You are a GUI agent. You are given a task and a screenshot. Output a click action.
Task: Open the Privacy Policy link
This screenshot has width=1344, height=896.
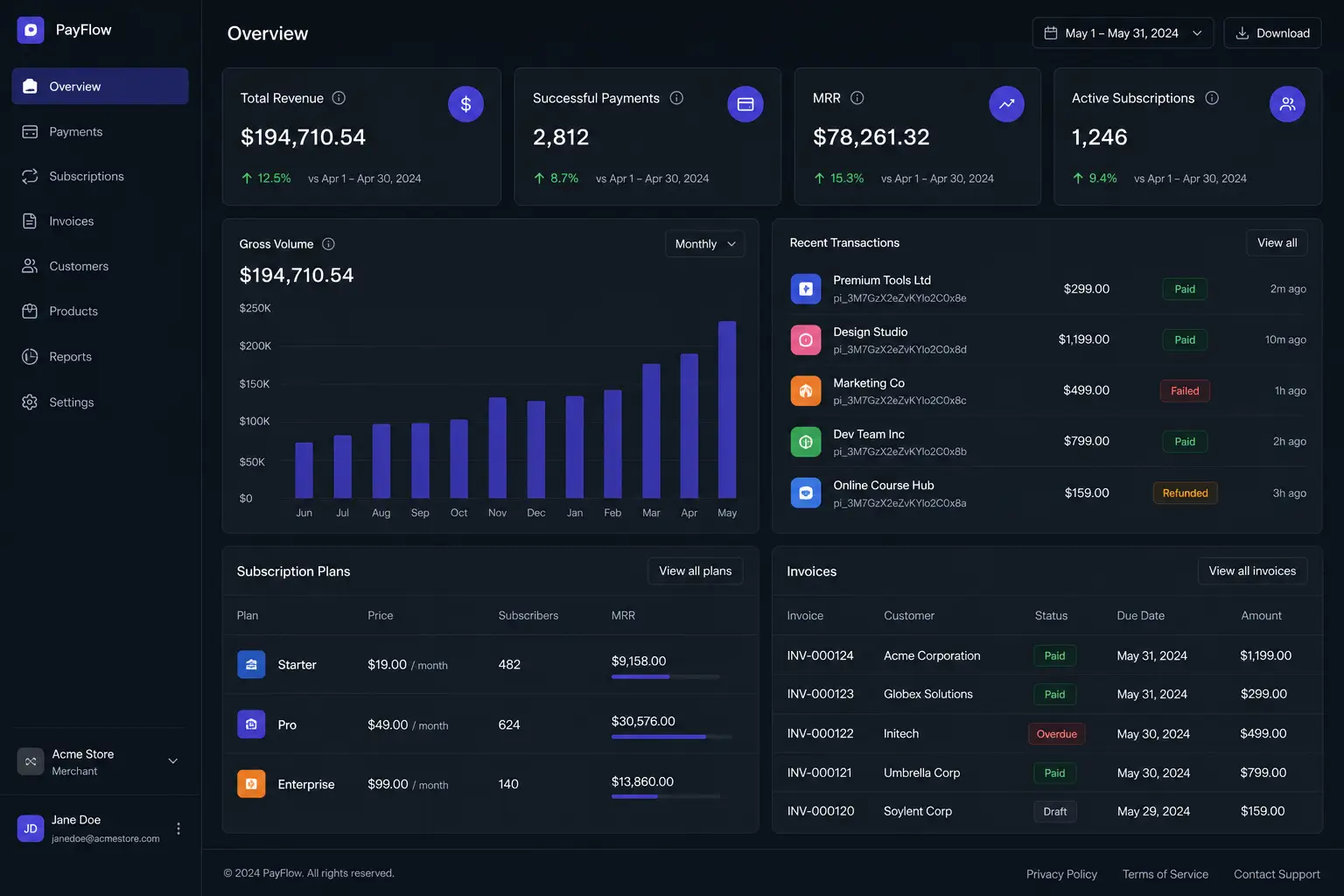pyautogui.click(x=1061, y=874)
